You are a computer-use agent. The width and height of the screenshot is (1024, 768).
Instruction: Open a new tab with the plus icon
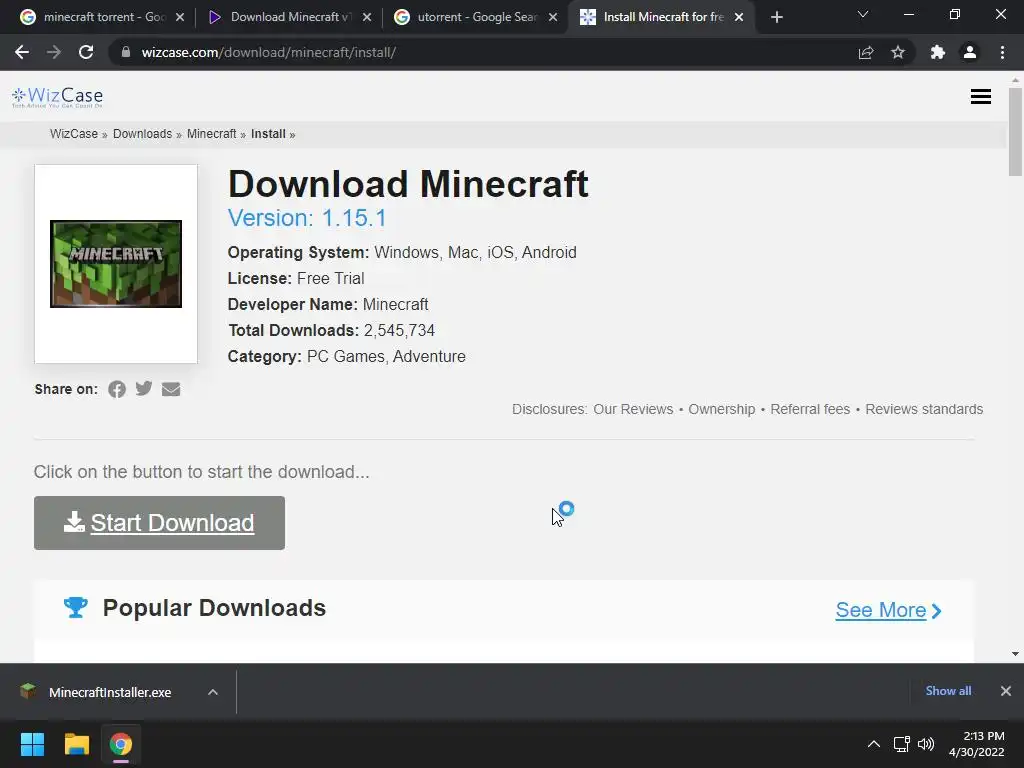click(x=776, y=17)
